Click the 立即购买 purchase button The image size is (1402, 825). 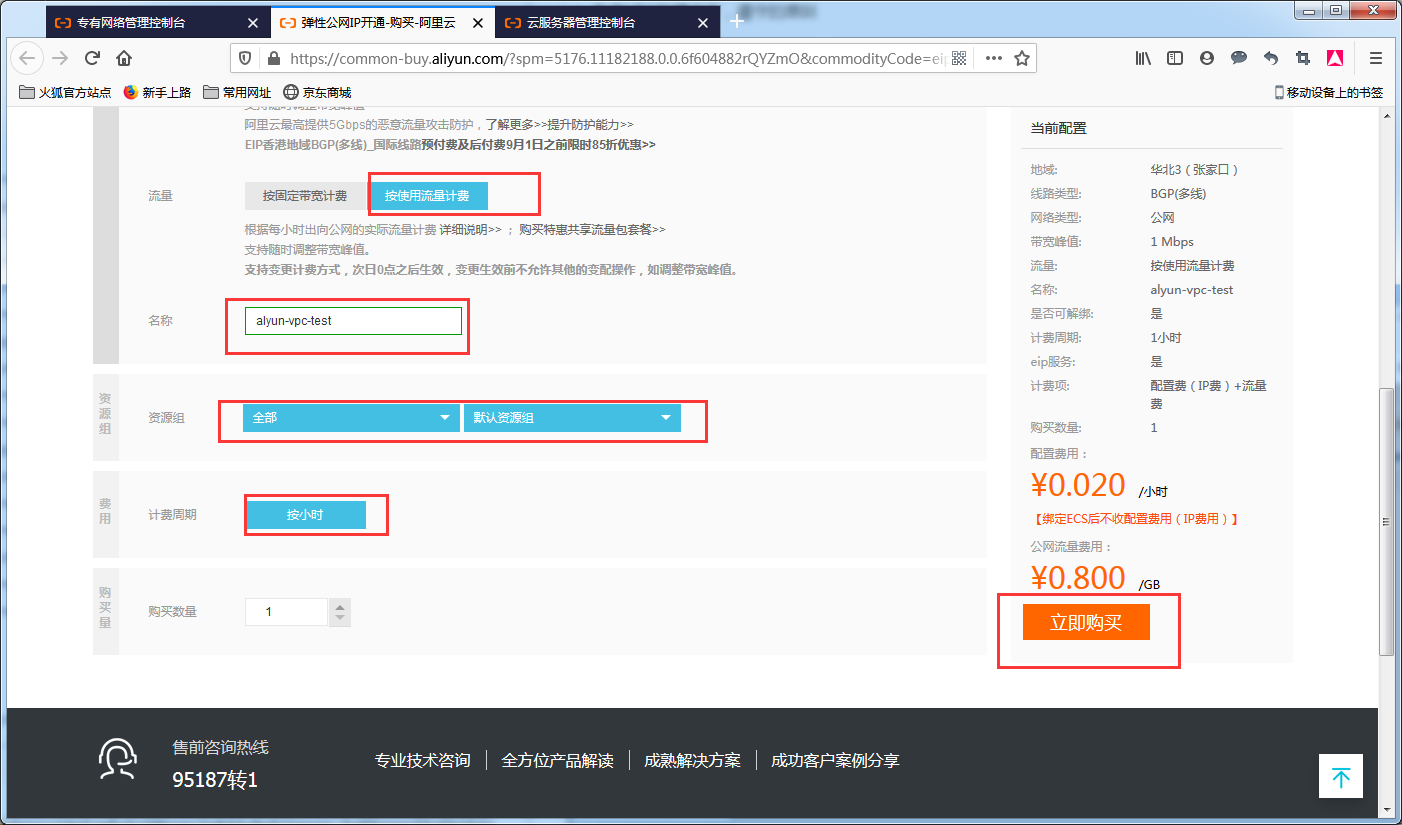coord(1086,621)
